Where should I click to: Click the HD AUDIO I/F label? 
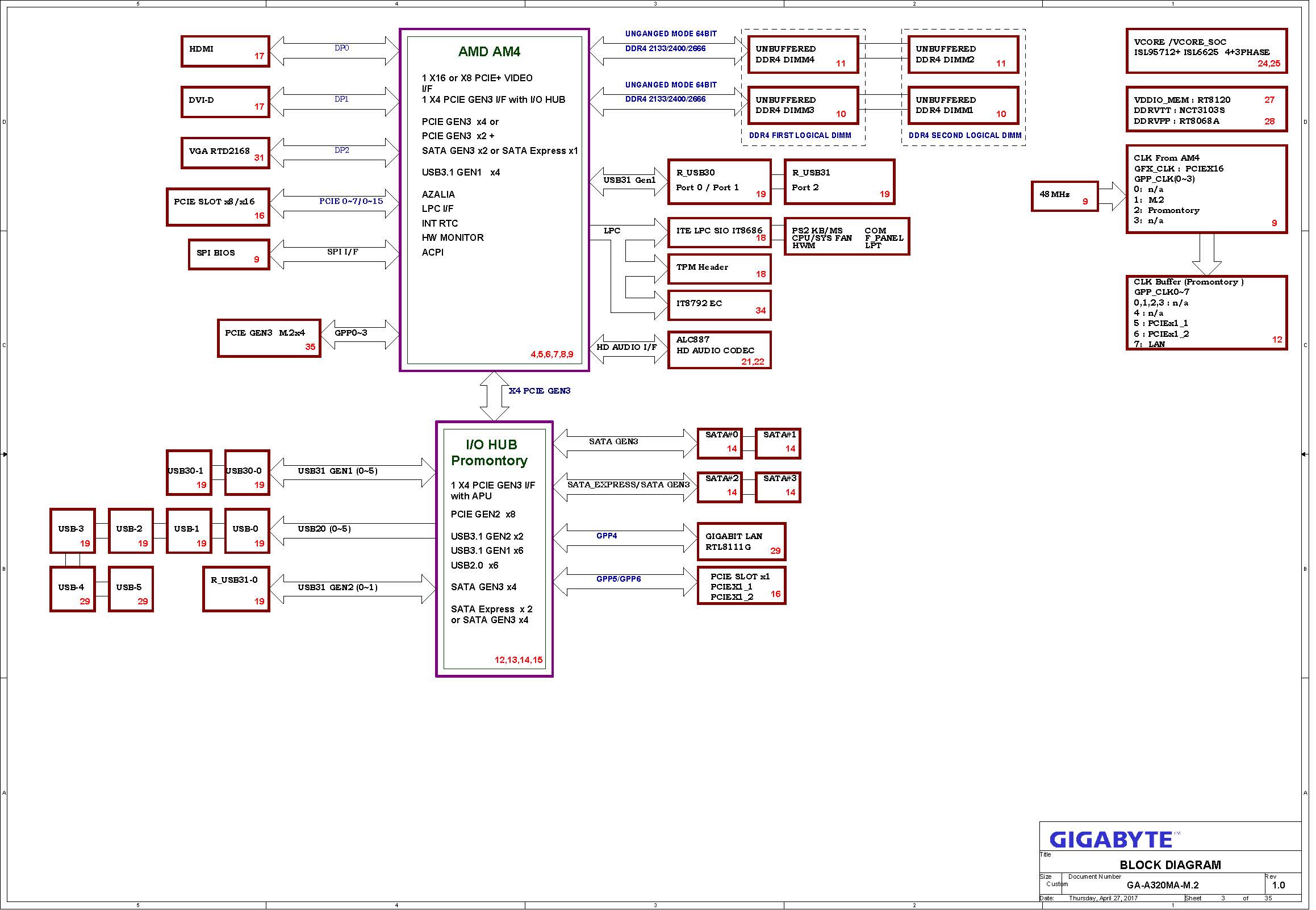click(628, 348)
